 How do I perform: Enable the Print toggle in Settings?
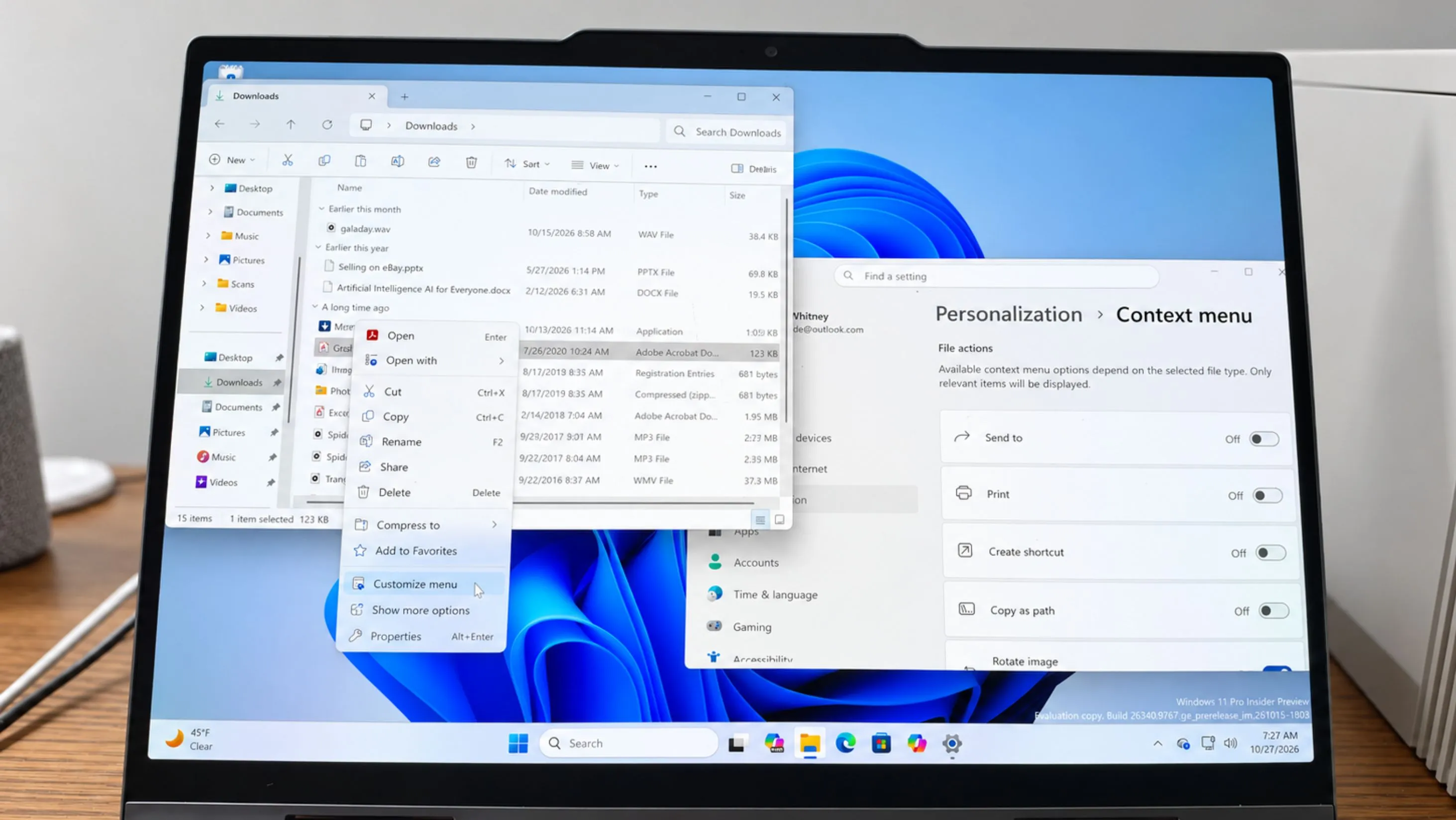(x=1267, y=496)
